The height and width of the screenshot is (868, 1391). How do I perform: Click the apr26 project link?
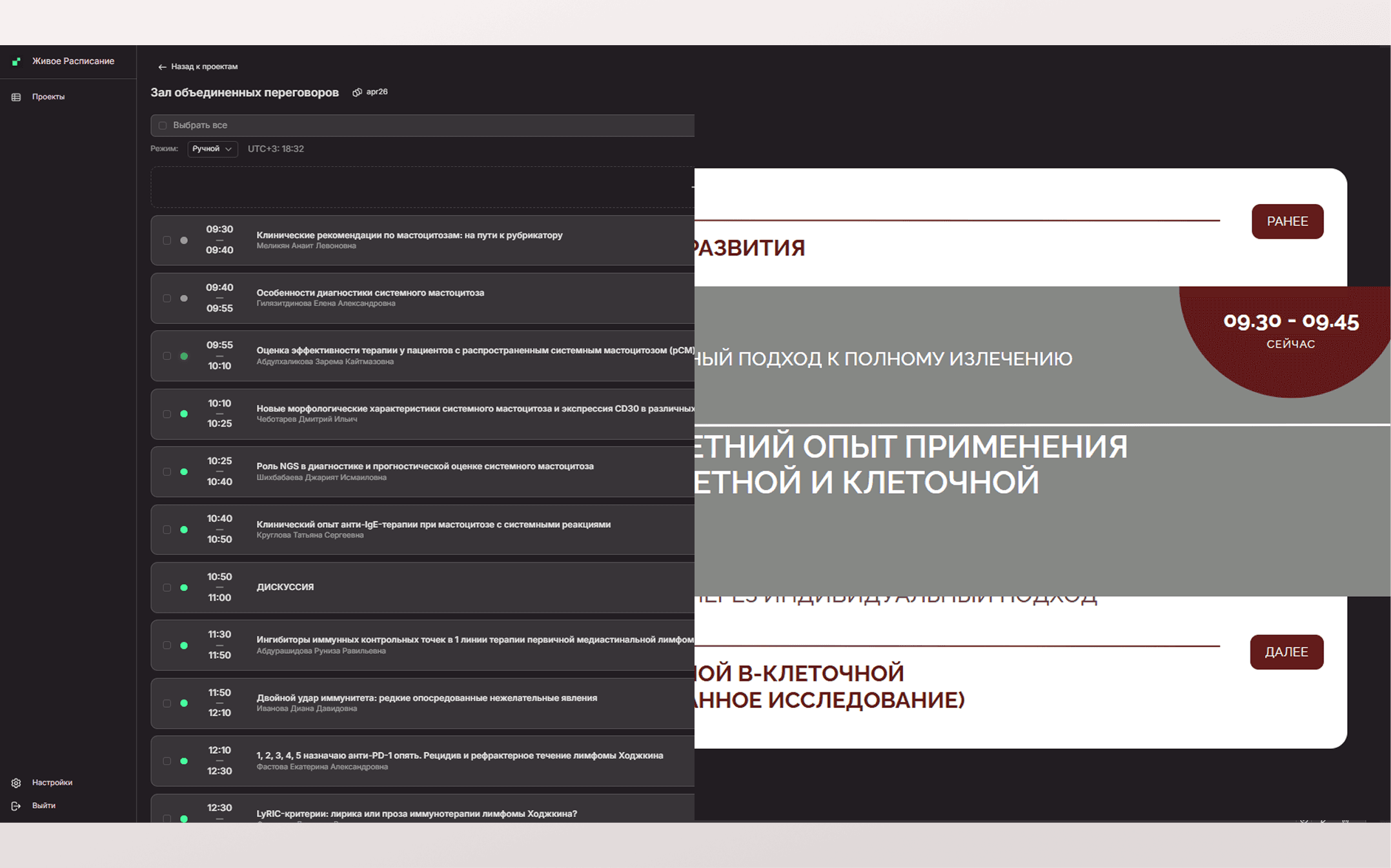[377, 92]
